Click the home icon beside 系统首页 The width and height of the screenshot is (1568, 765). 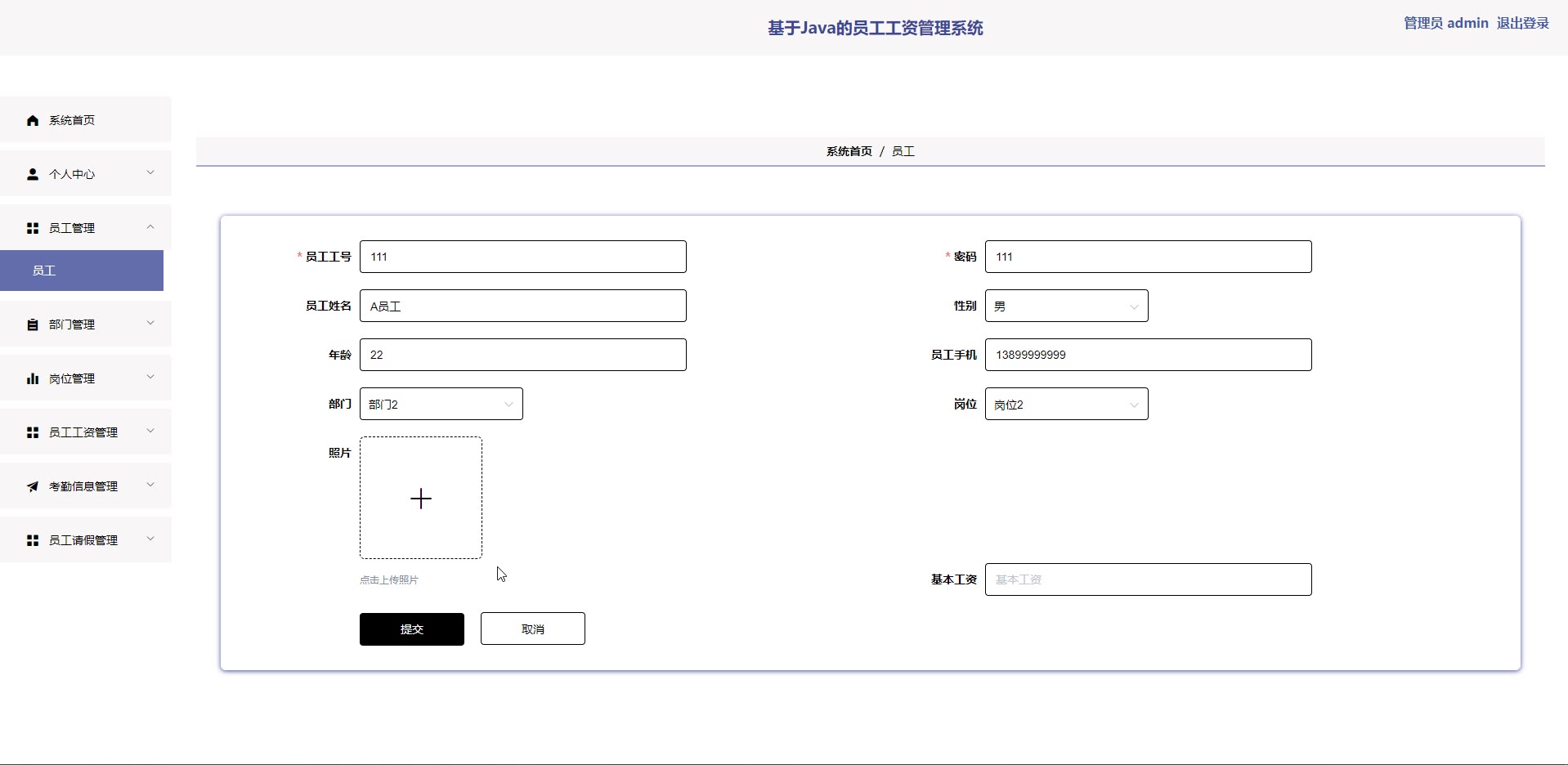pyautogui.click(x=33, y=120)
